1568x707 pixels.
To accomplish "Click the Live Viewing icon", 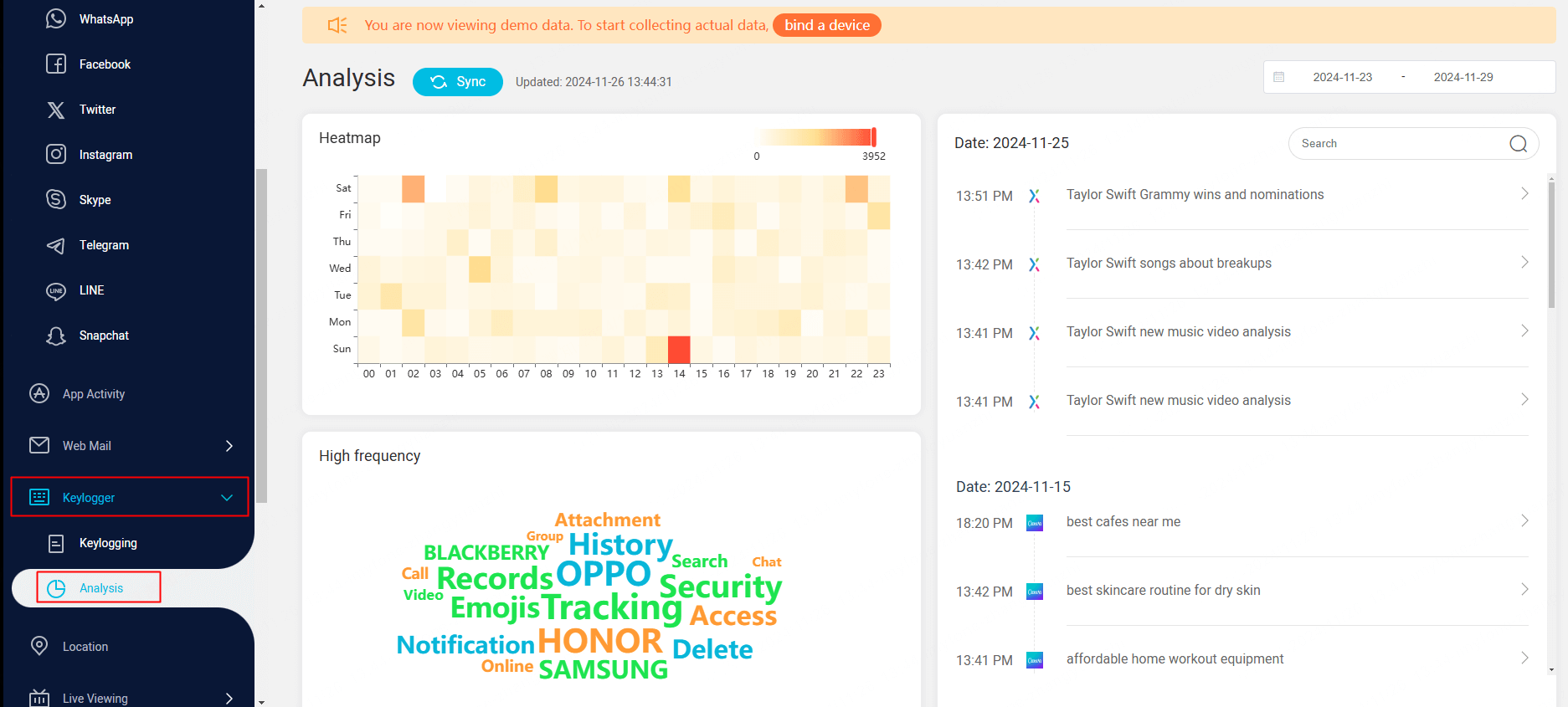I will [39, 698].
